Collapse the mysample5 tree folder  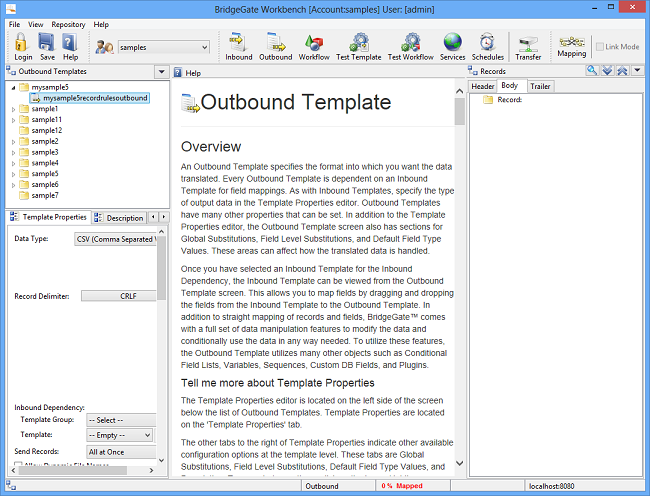coord(13,87)
